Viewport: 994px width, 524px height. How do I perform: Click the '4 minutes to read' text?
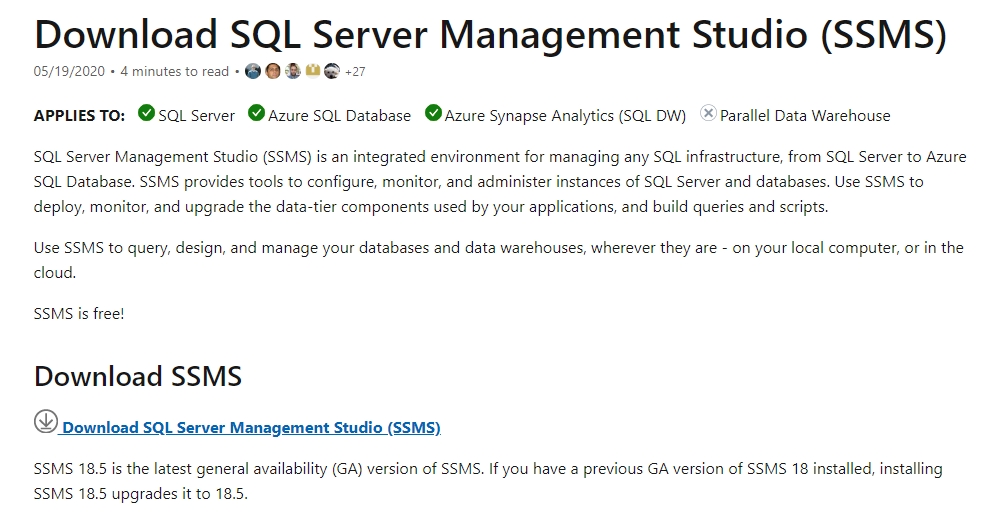174,72
